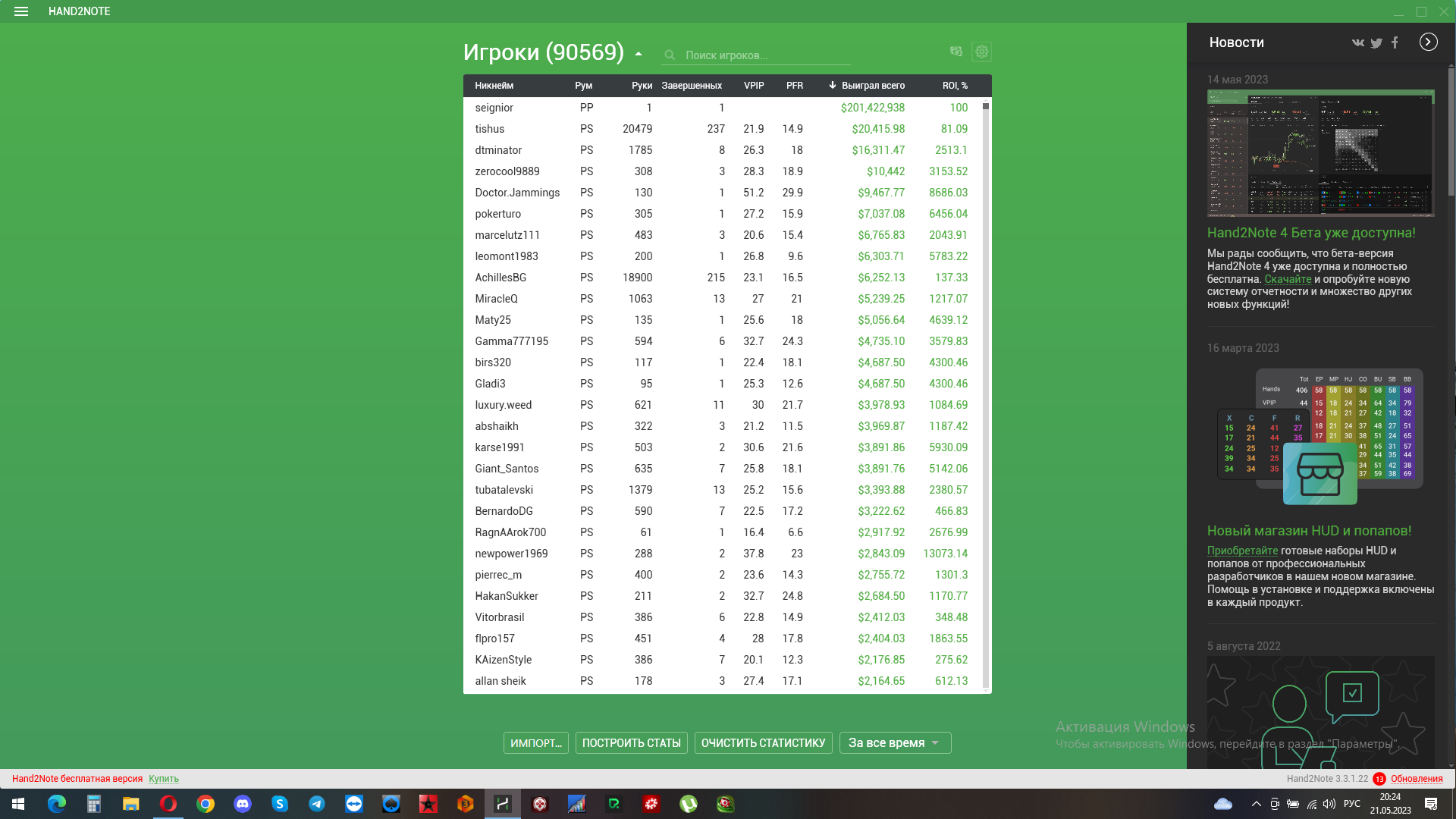
Task: Select player row seignior
Action: [x=722, y=108]
